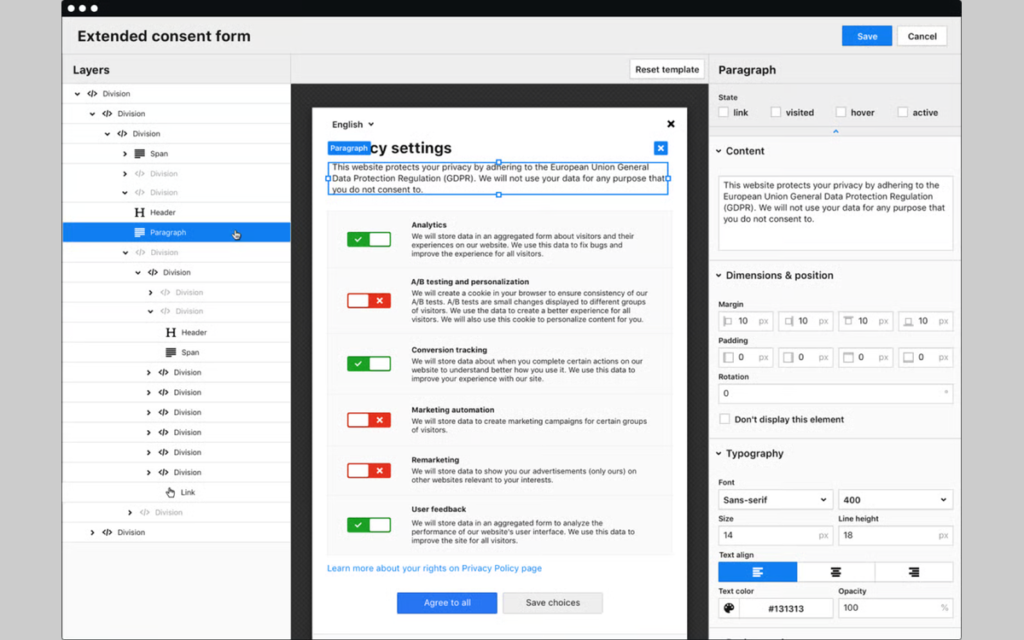Click the Save button
1024x640 pixels.
[x=867, y=36]
